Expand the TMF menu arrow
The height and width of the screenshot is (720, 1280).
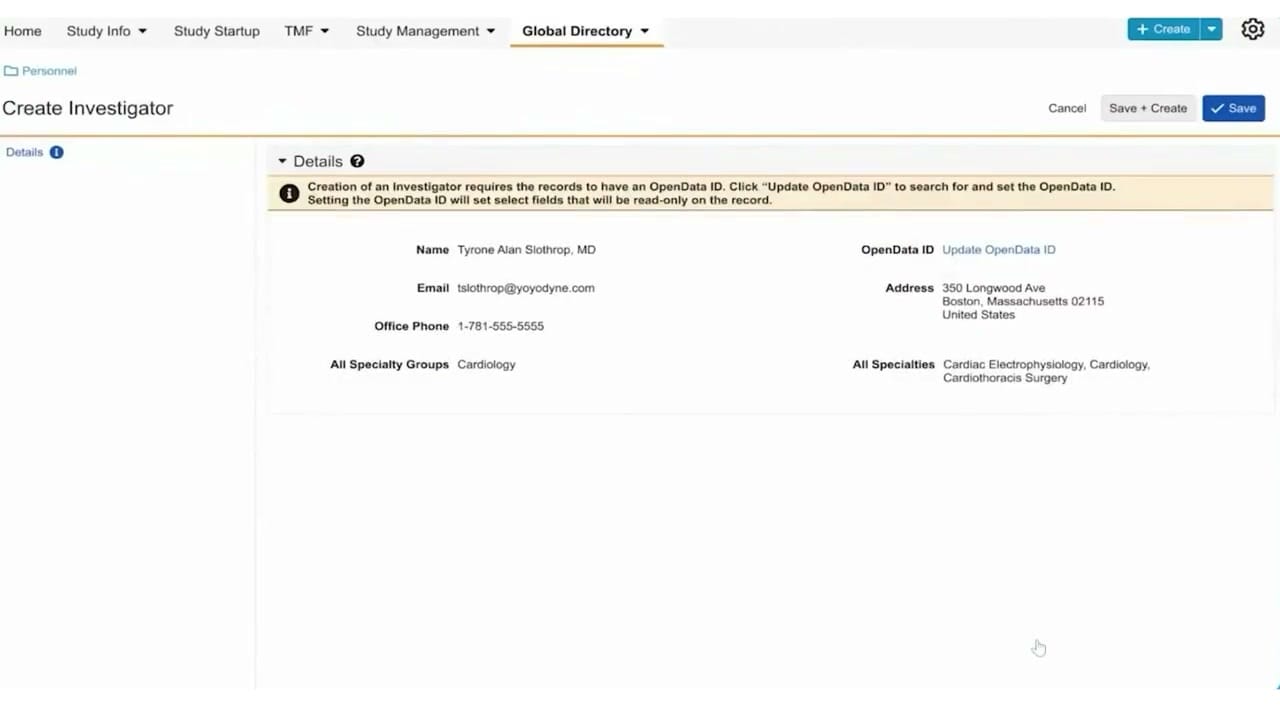[x=324, y=31]
